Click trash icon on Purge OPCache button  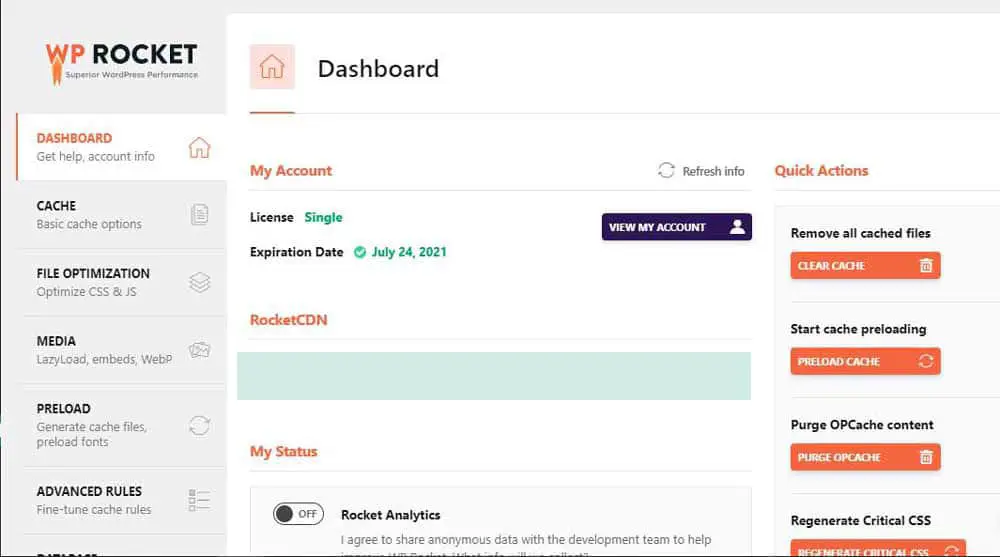point(926,457)
